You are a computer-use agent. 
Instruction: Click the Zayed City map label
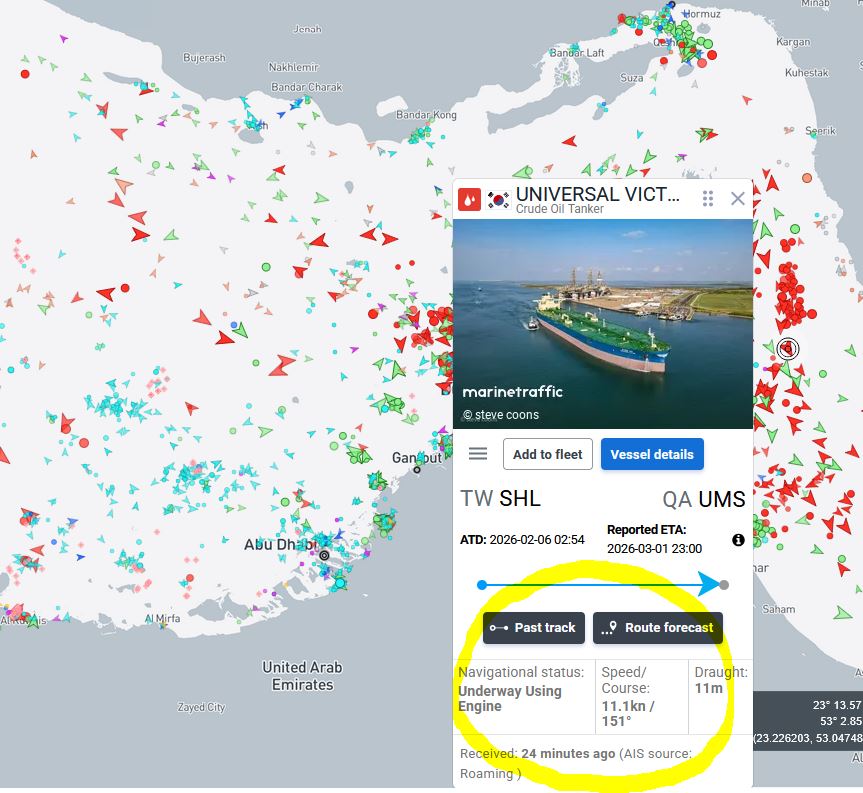201,707
